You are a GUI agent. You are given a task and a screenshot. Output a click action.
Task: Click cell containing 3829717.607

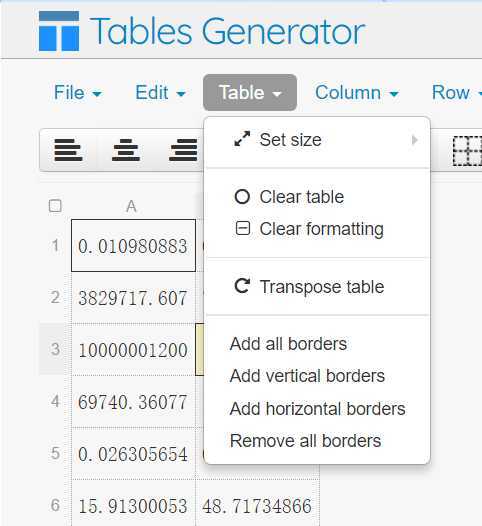[133, 298]
